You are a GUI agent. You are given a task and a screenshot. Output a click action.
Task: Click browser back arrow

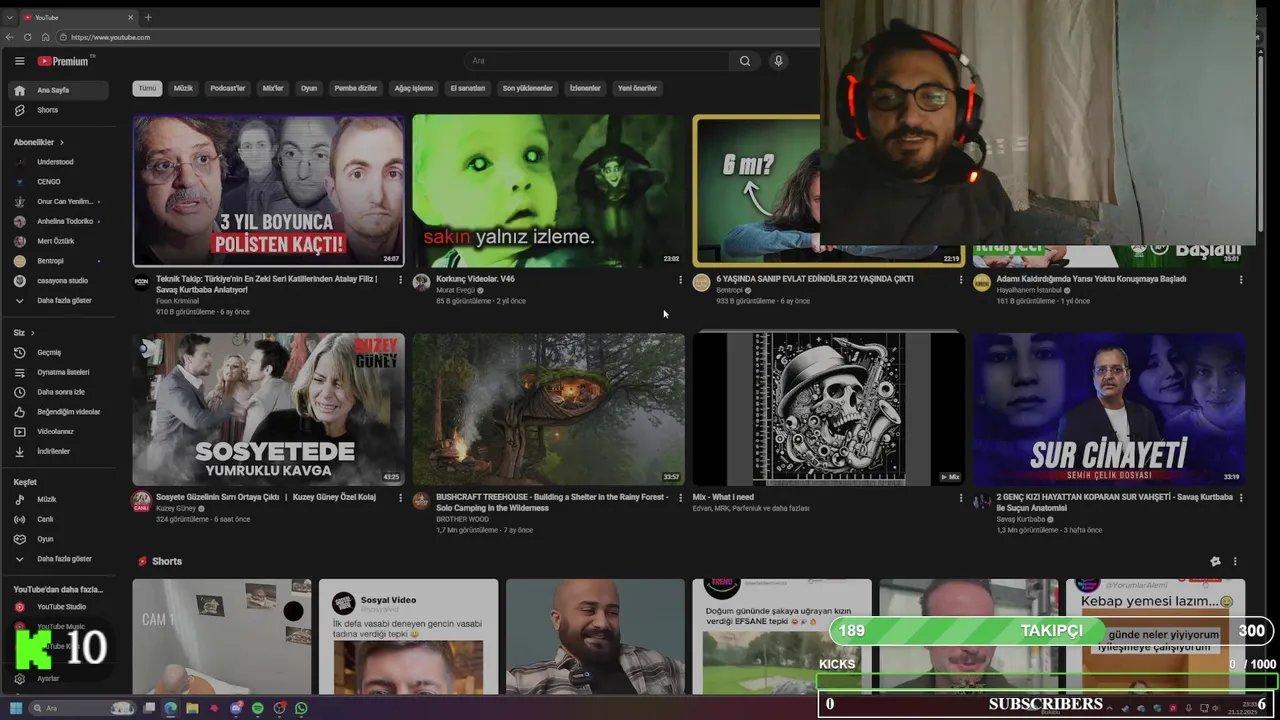tap(10, 37)
